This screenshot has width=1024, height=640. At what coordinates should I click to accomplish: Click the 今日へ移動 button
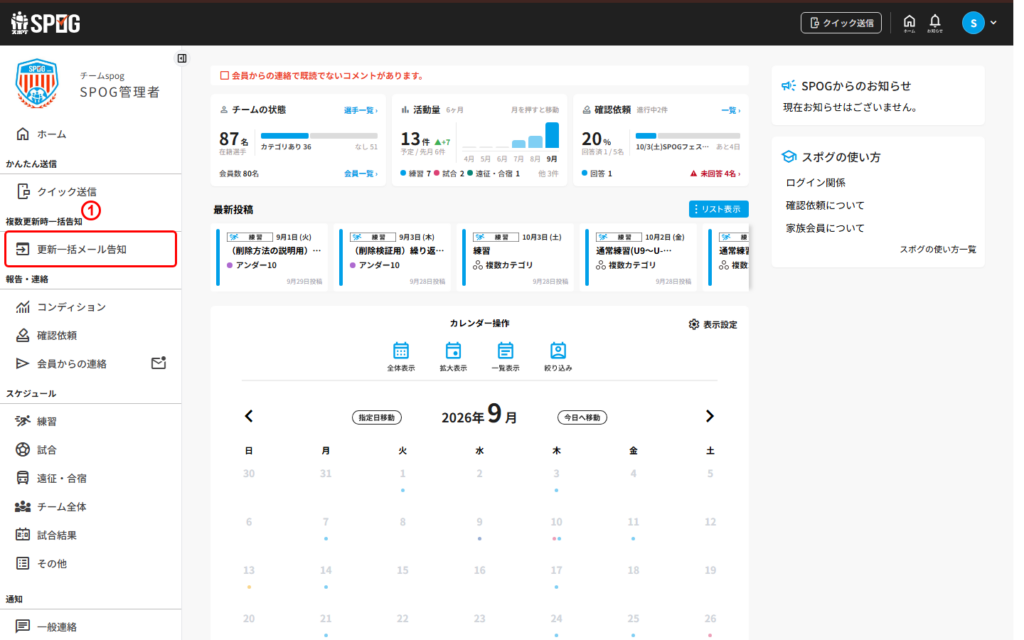582,417
